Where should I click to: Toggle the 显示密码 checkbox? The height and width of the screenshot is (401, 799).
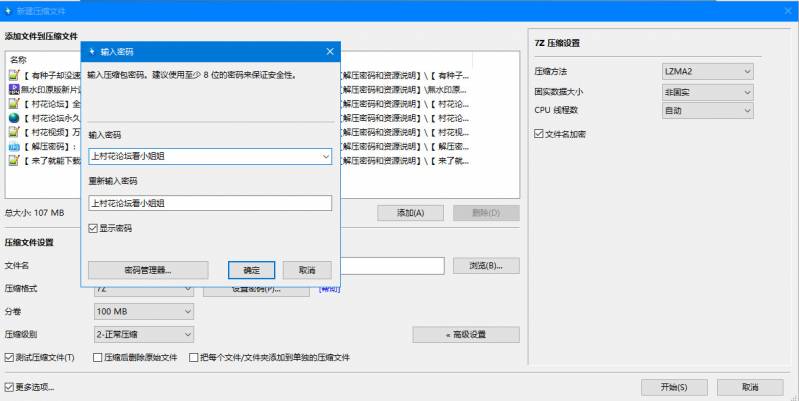[x=94, y=228]
